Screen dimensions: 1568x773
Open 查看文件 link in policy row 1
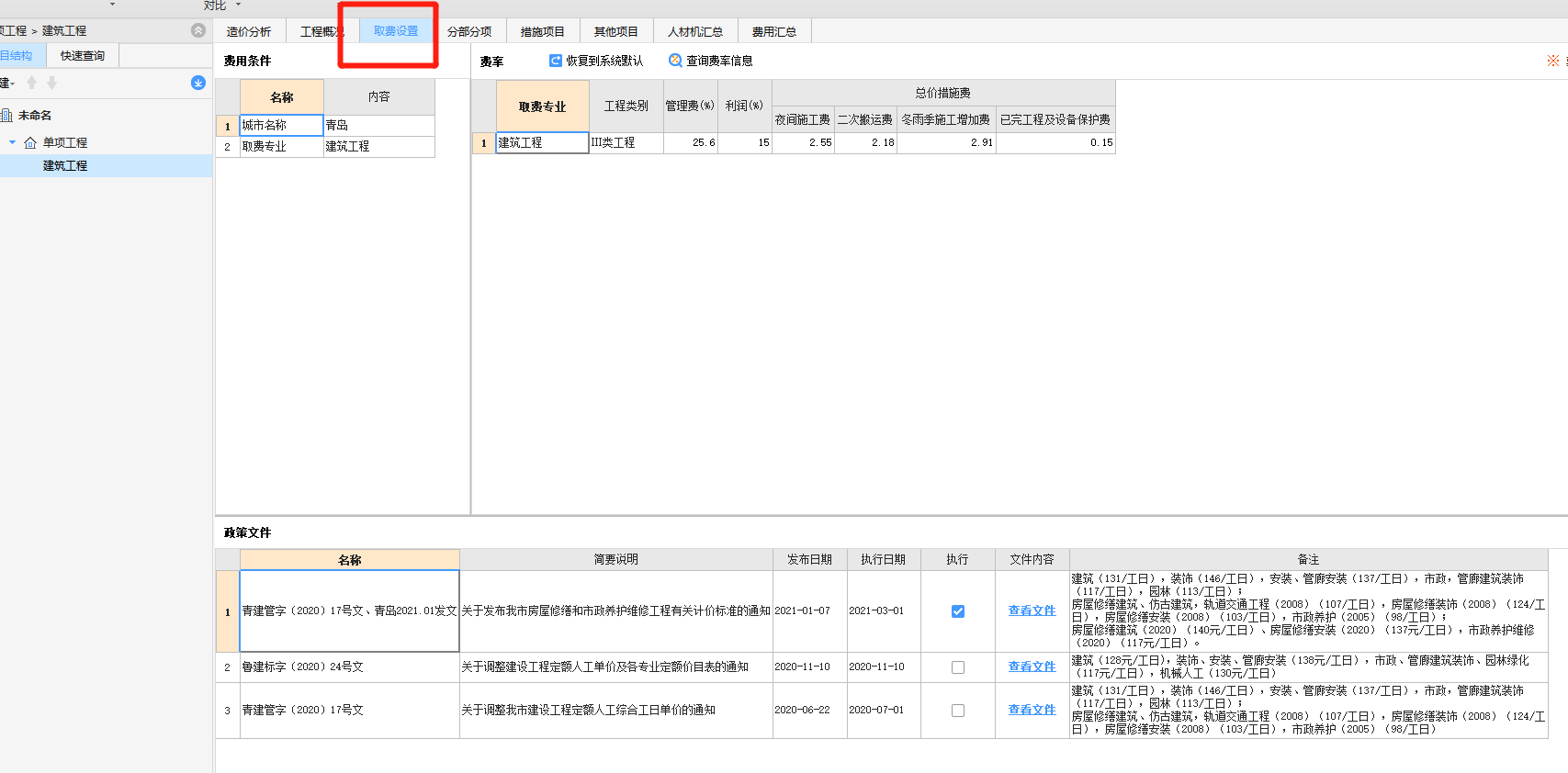point(1032,611)
